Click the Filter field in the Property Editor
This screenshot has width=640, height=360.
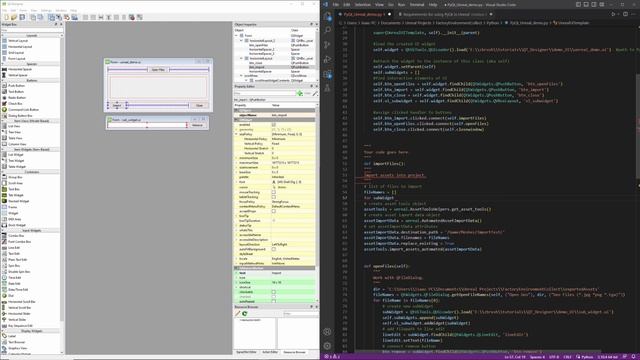click(264, 93)
